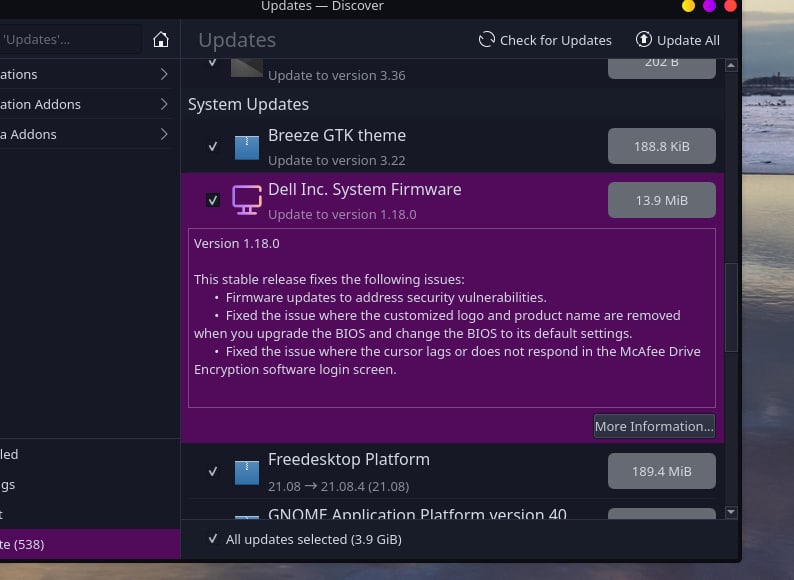Click the 202 B size button
Screen dimensions: 794x580
tap(662, 68)
